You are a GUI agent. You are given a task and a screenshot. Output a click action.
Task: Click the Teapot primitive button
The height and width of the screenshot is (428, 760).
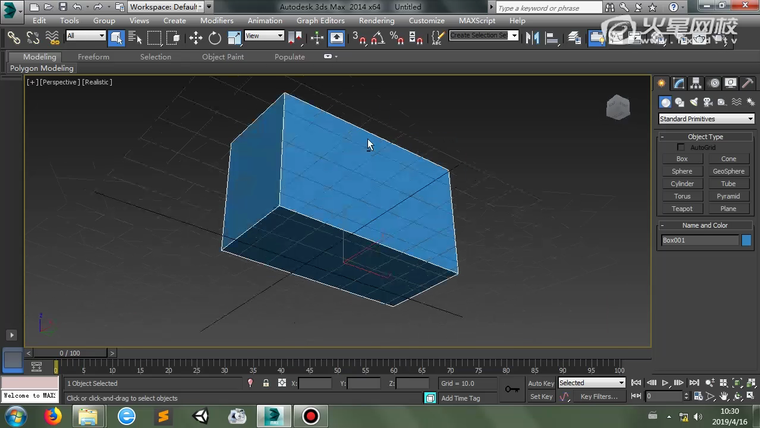tap(682, 208)
